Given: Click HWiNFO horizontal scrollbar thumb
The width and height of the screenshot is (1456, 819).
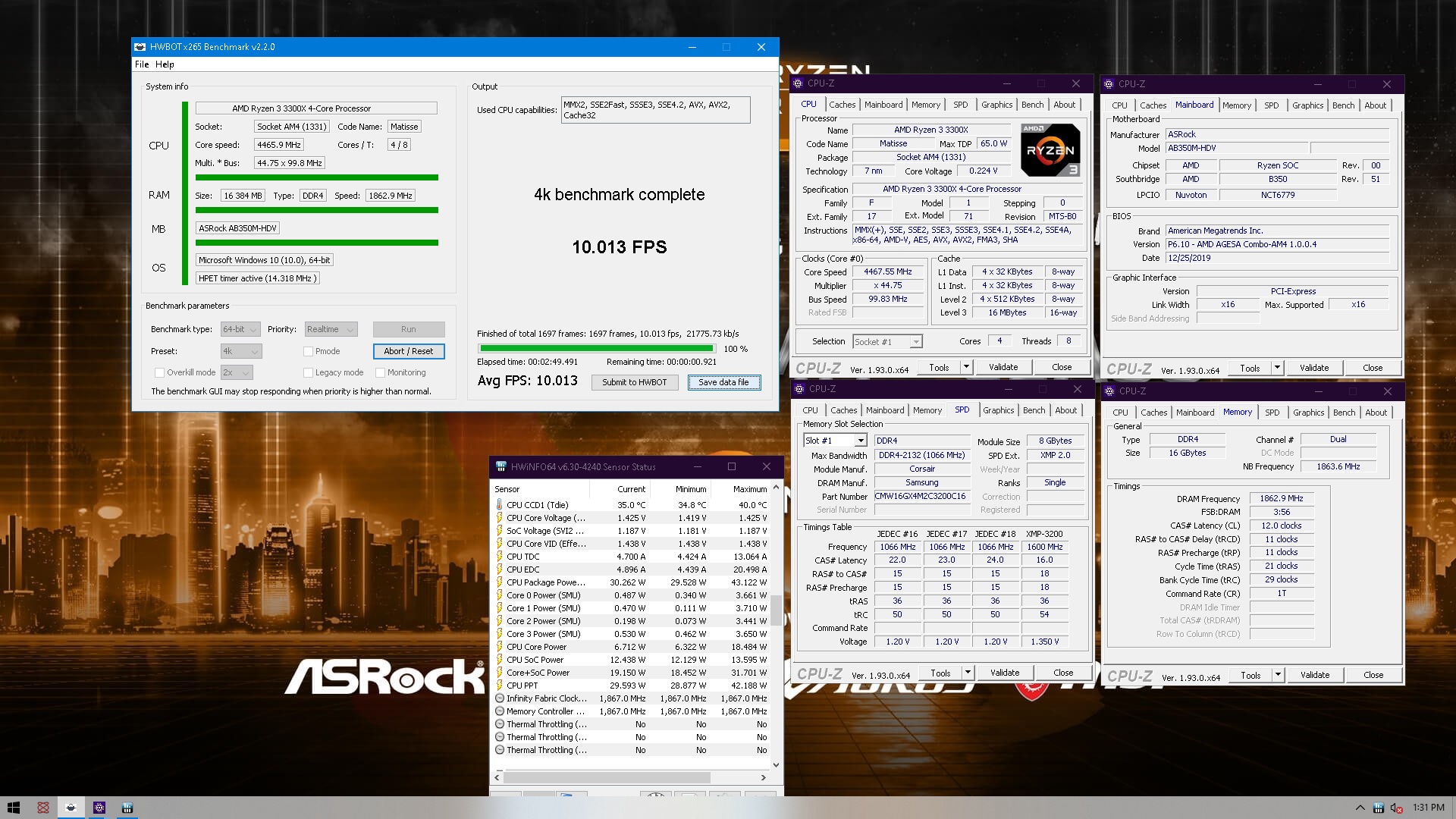Looking at the screenshot, I should click(x=607, y=777).
